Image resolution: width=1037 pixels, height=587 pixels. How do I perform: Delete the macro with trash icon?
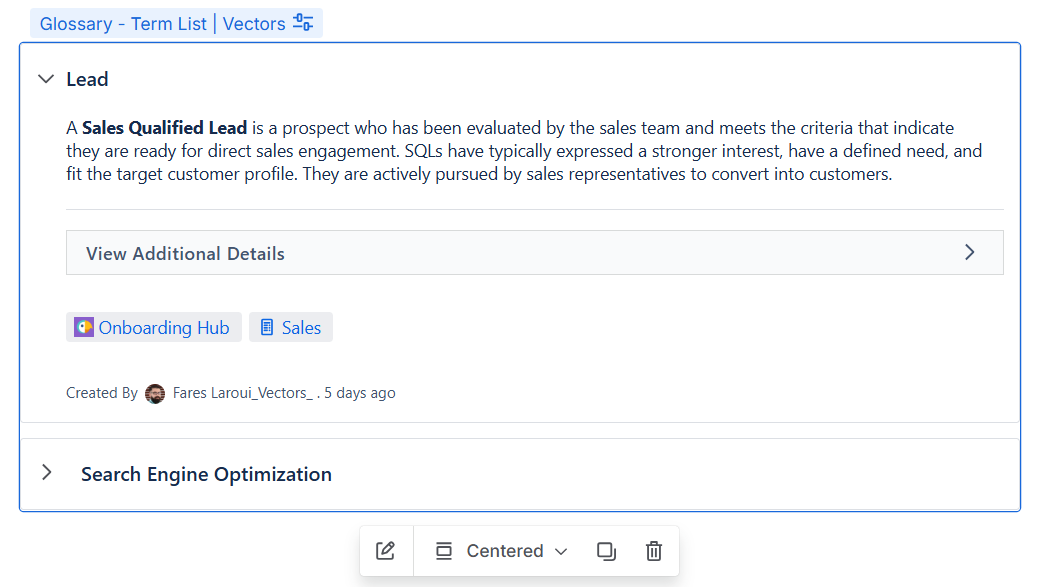coord(653,551)
